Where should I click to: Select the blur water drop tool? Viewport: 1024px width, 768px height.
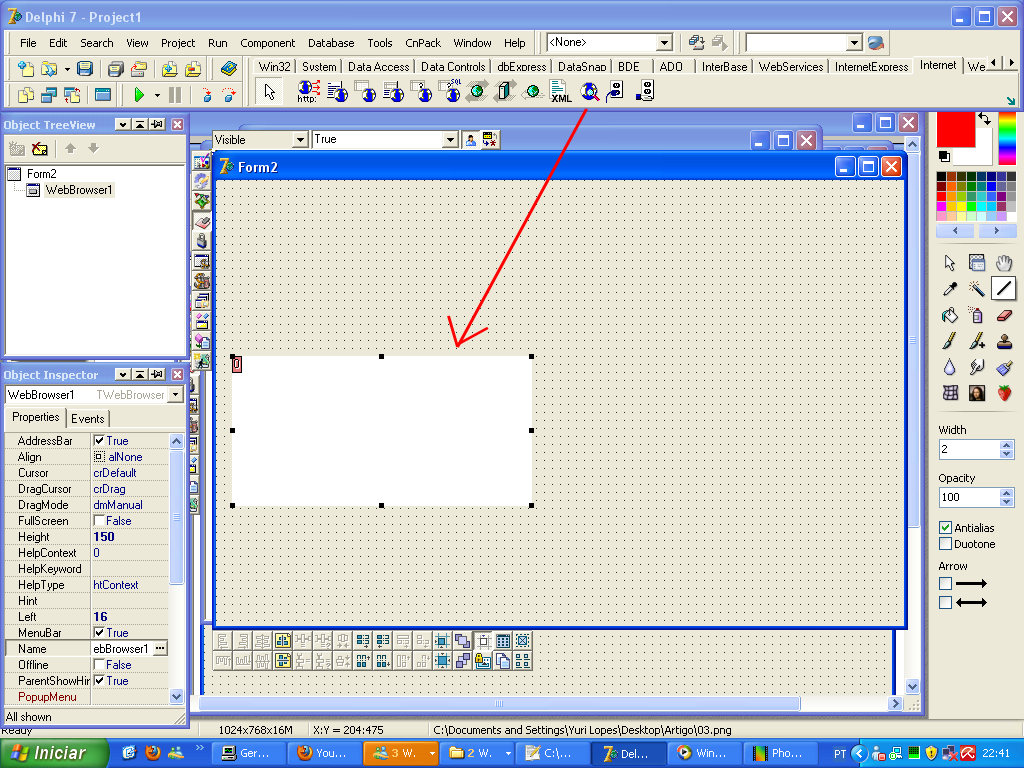[x=950, y=367]
